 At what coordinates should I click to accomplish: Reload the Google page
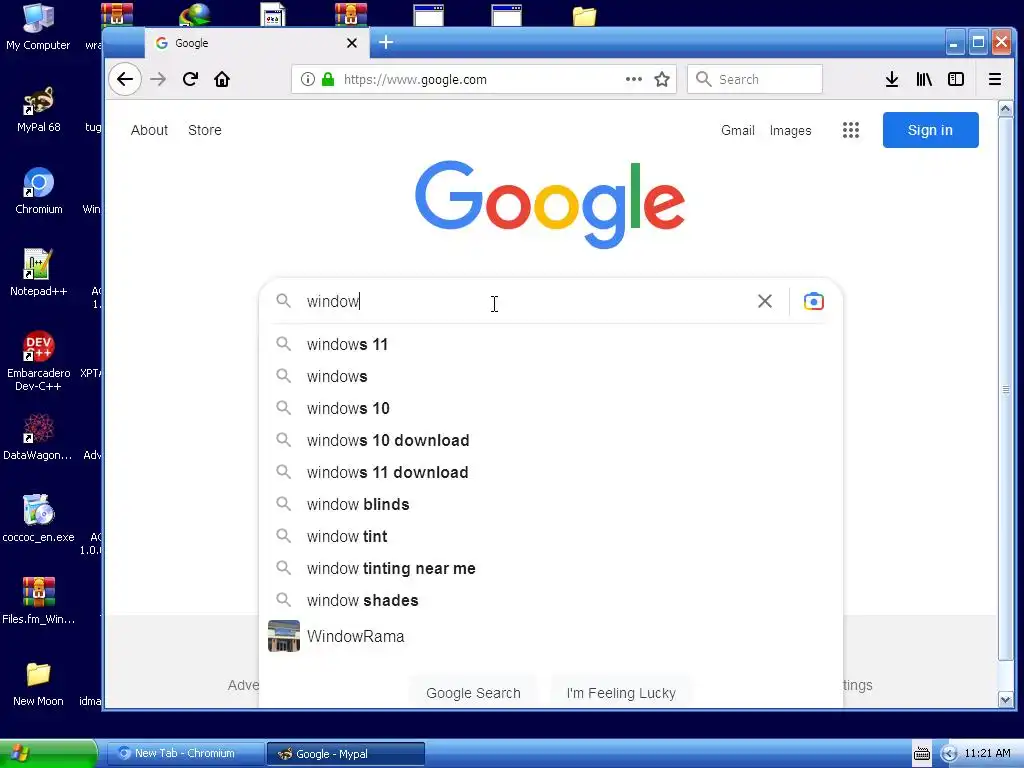click(190, 80)
